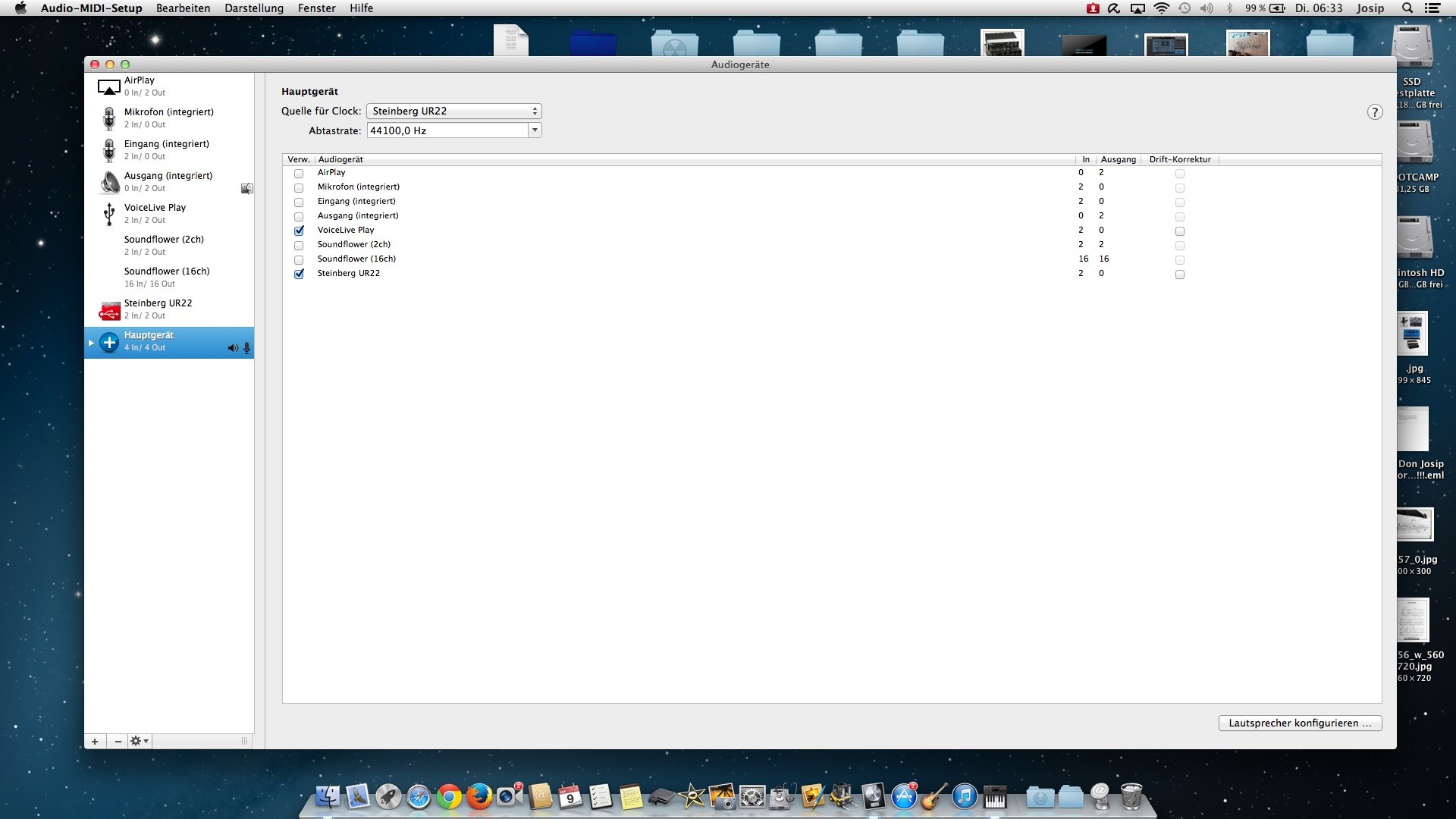Open the gear action menu
Screen dimensions: 1456x819
[x=139, y=741]
